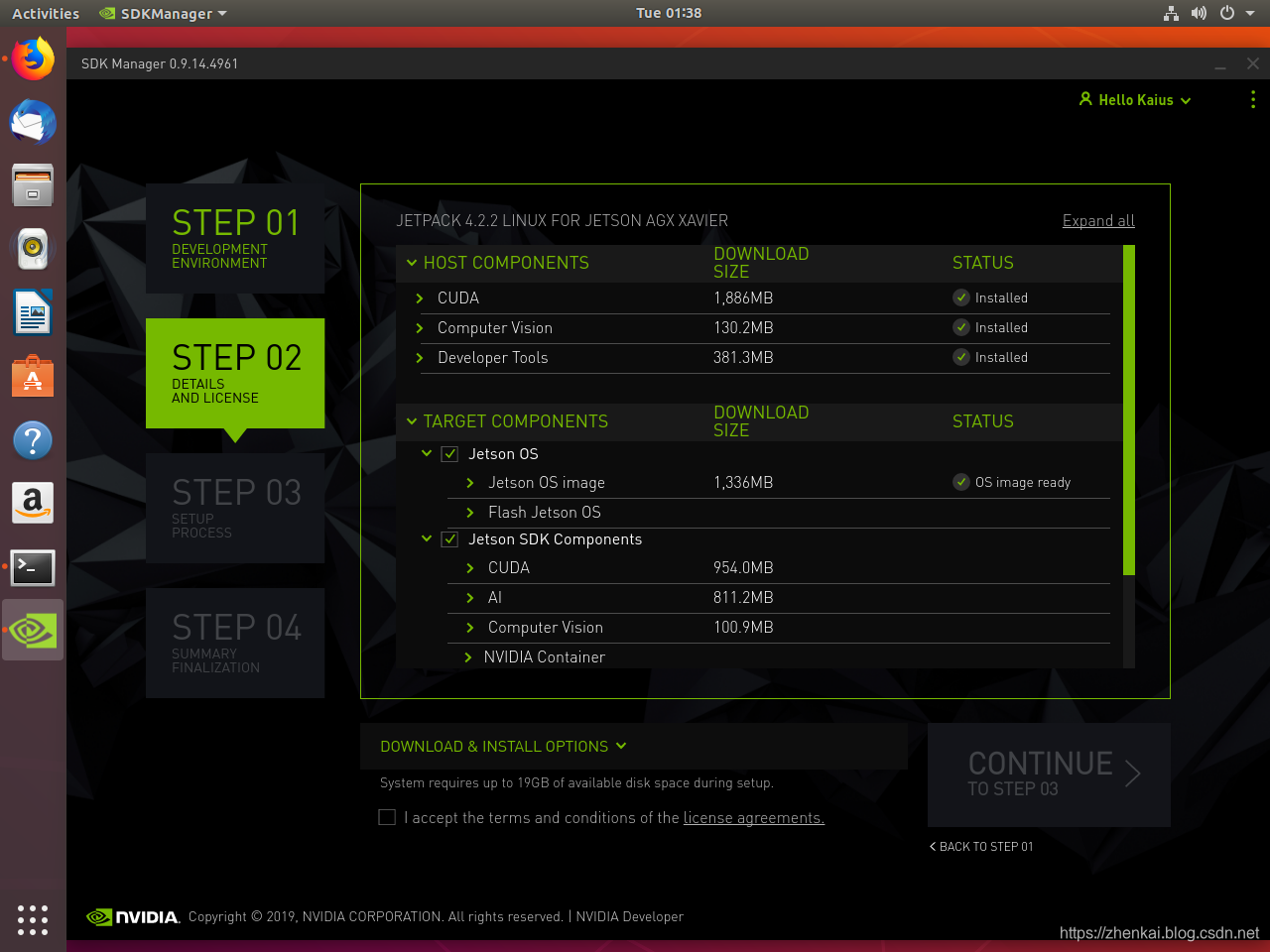Launch LibreOffice Writer from dock

pos(33,312)
